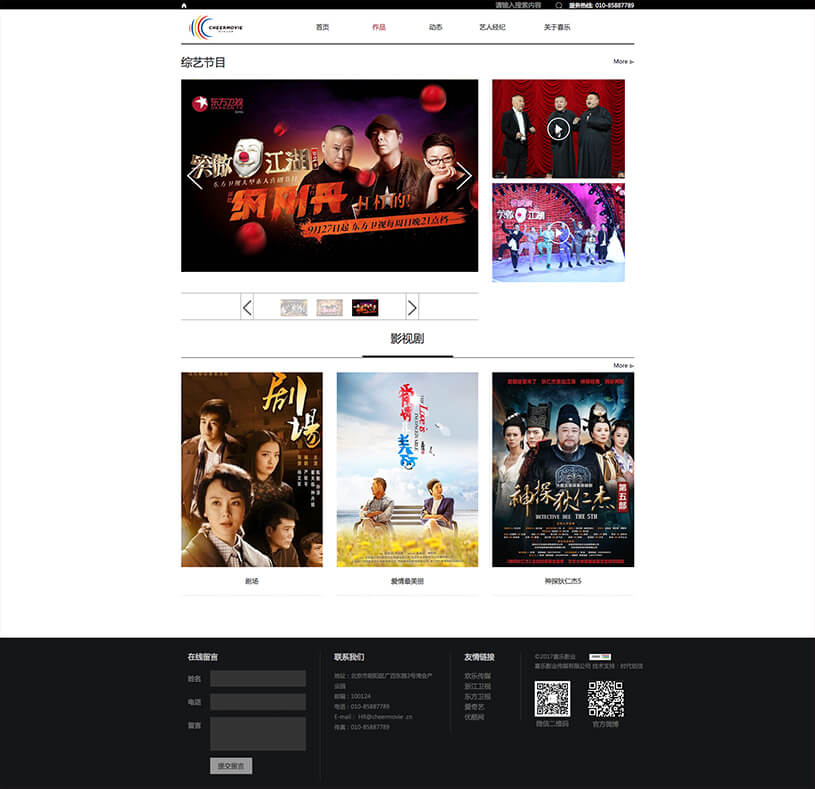Open the WeChat QR code image
815x789 pixels.
click(552, 699)
